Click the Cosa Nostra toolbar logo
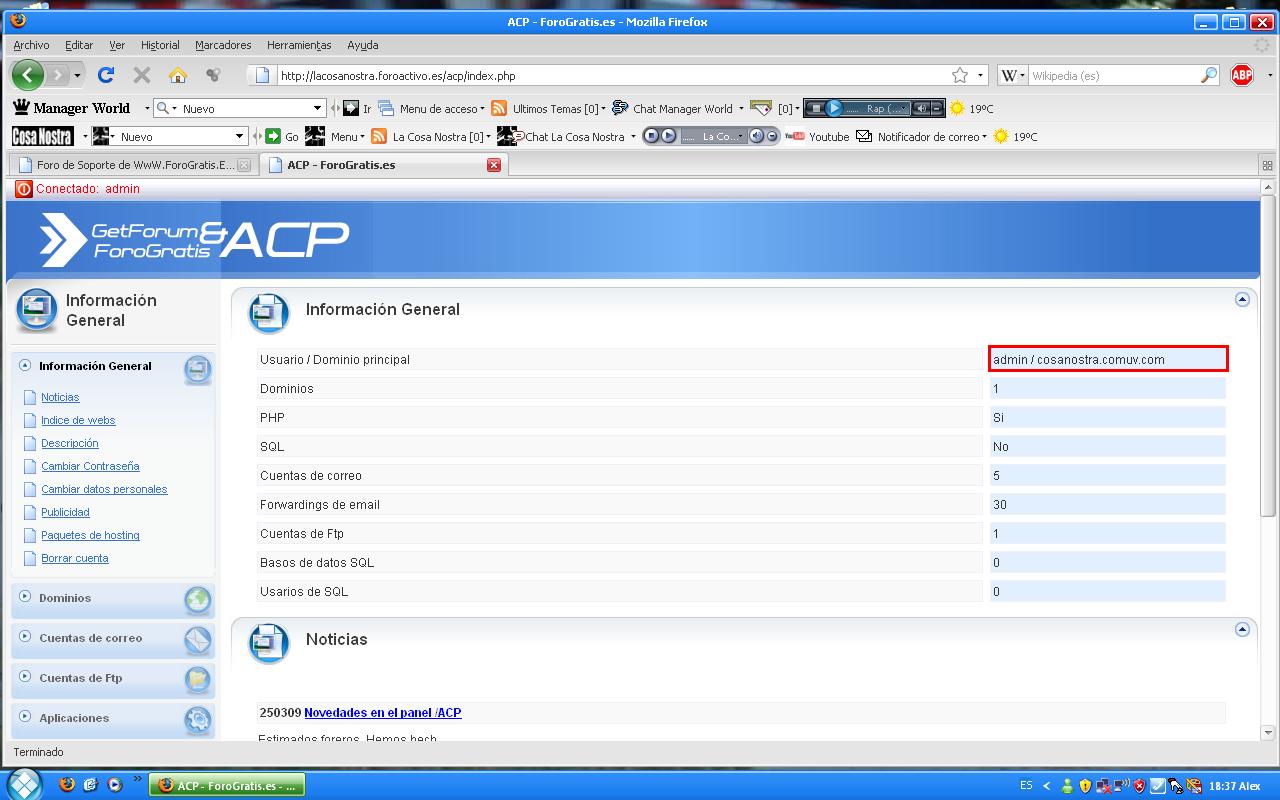This screenshot has width=1280, height=800. point(43,136)
